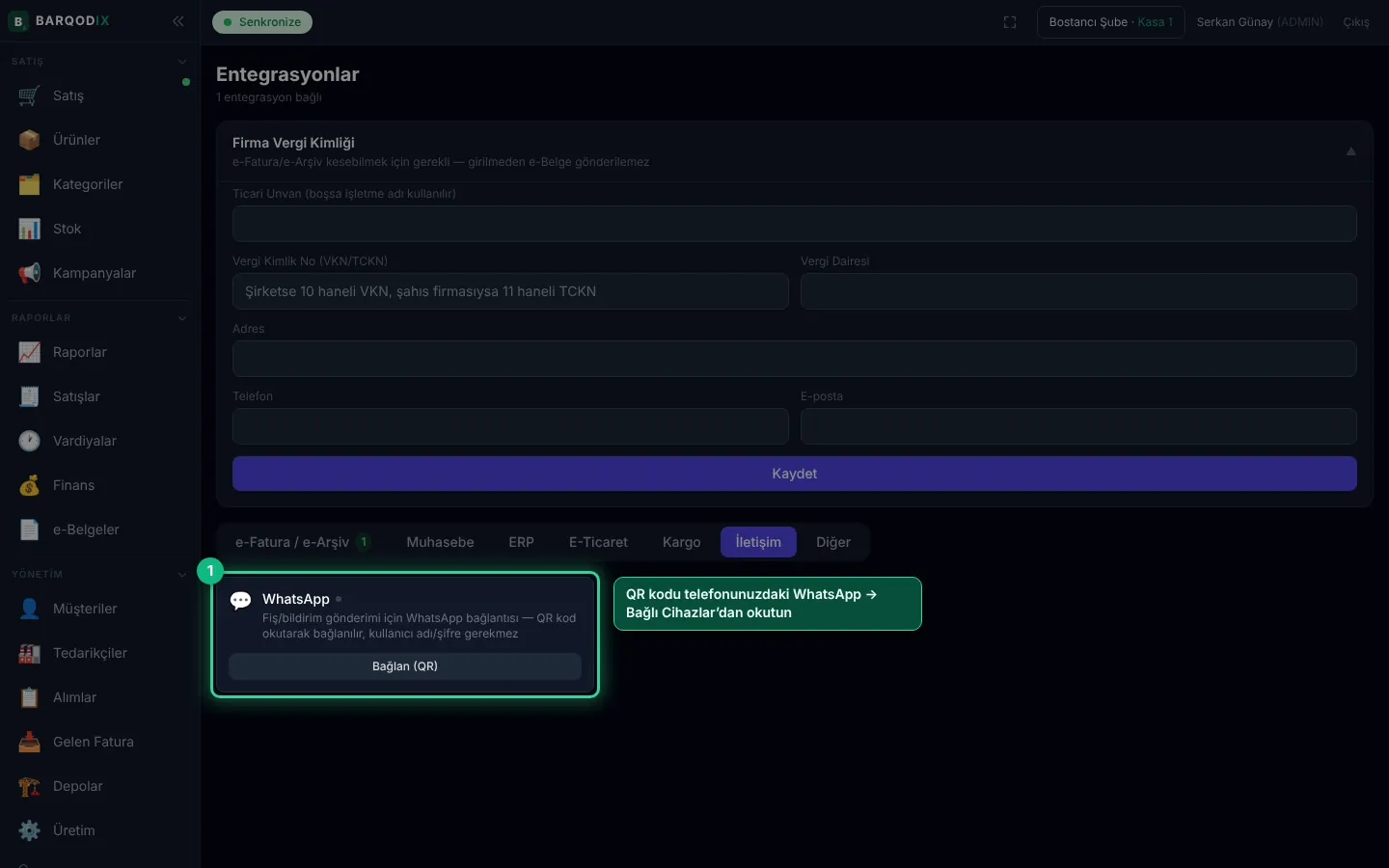
Task: Open the e-Belgeler document icon
Action: 29,529
